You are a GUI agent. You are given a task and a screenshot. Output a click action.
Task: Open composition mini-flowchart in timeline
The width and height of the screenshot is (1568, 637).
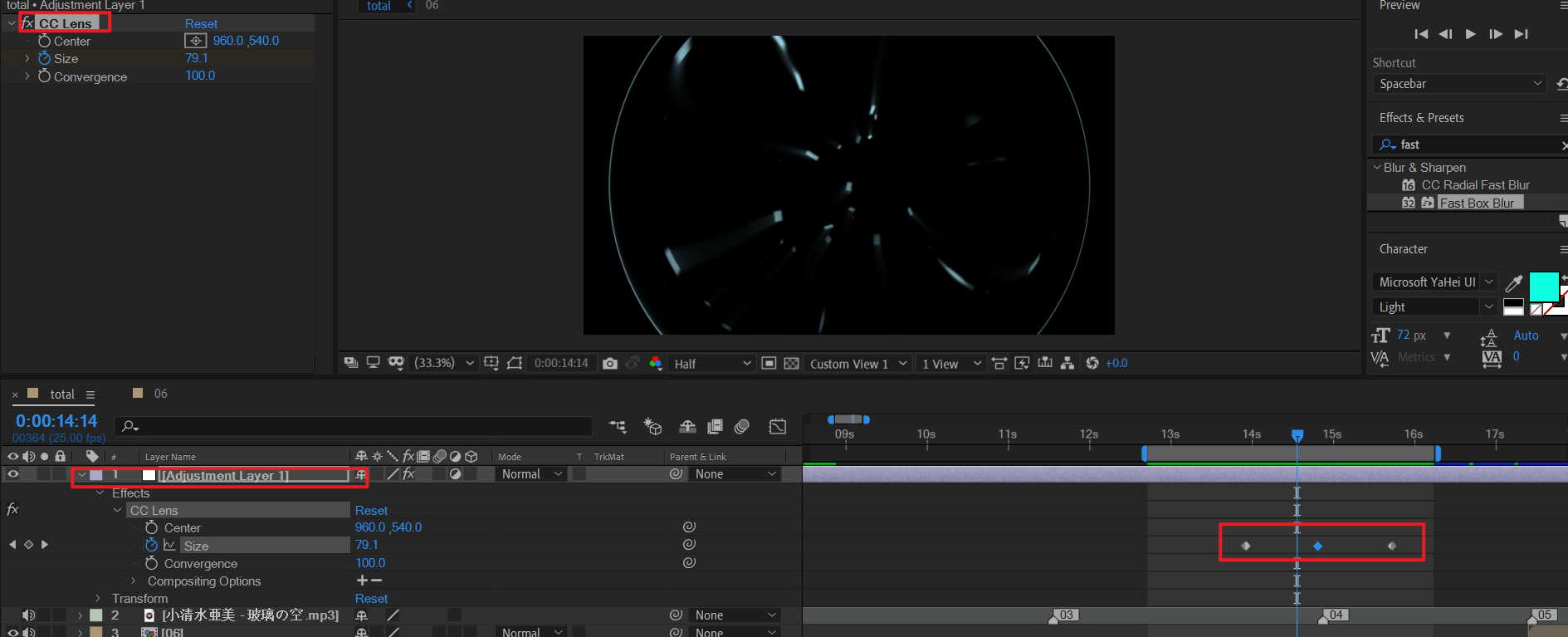pyautogui.click(x=618, y=427)
